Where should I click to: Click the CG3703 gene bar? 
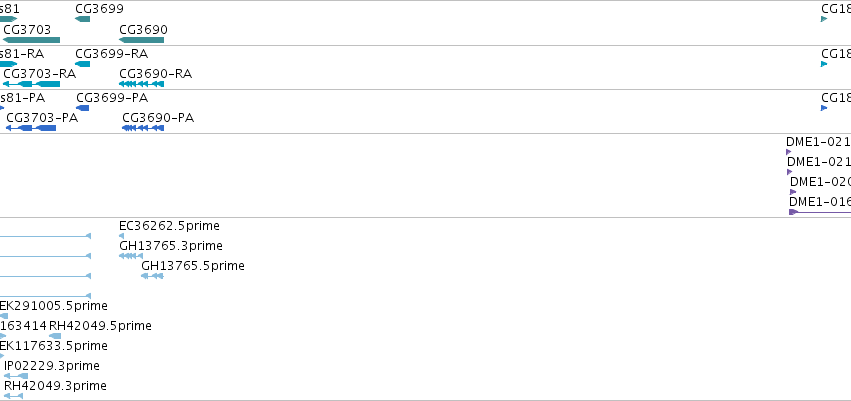(x=31, y=40)
